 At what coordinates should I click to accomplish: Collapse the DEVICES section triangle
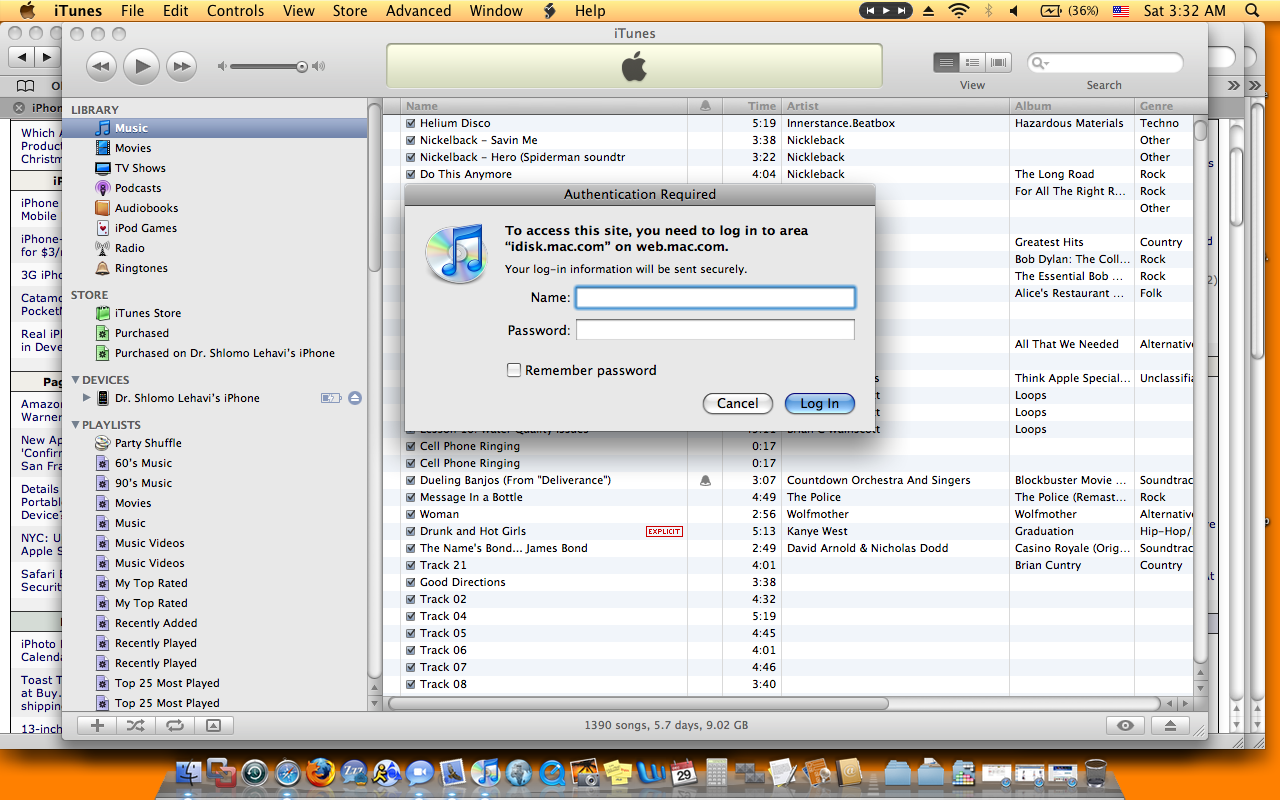75,380
